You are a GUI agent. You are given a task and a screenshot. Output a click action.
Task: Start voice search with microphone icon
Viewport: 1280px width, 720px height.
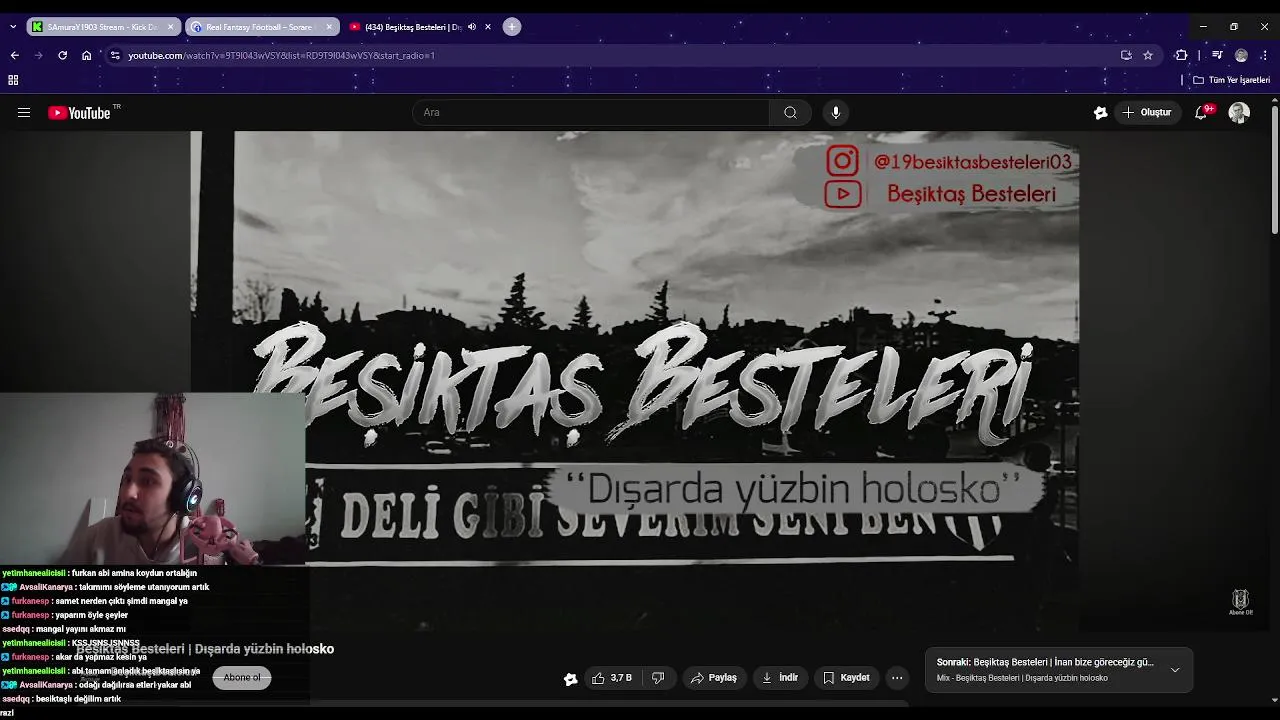coord(836,113)
